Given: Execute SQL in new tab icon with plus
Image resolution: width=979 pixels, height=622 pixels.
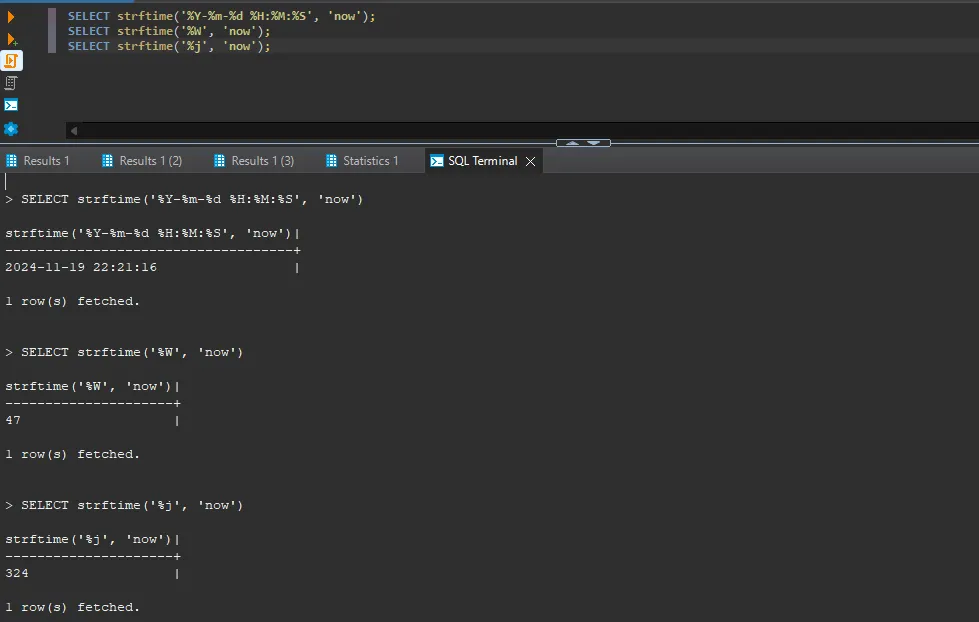Looking at the screenshot, I should click(11, 39).
